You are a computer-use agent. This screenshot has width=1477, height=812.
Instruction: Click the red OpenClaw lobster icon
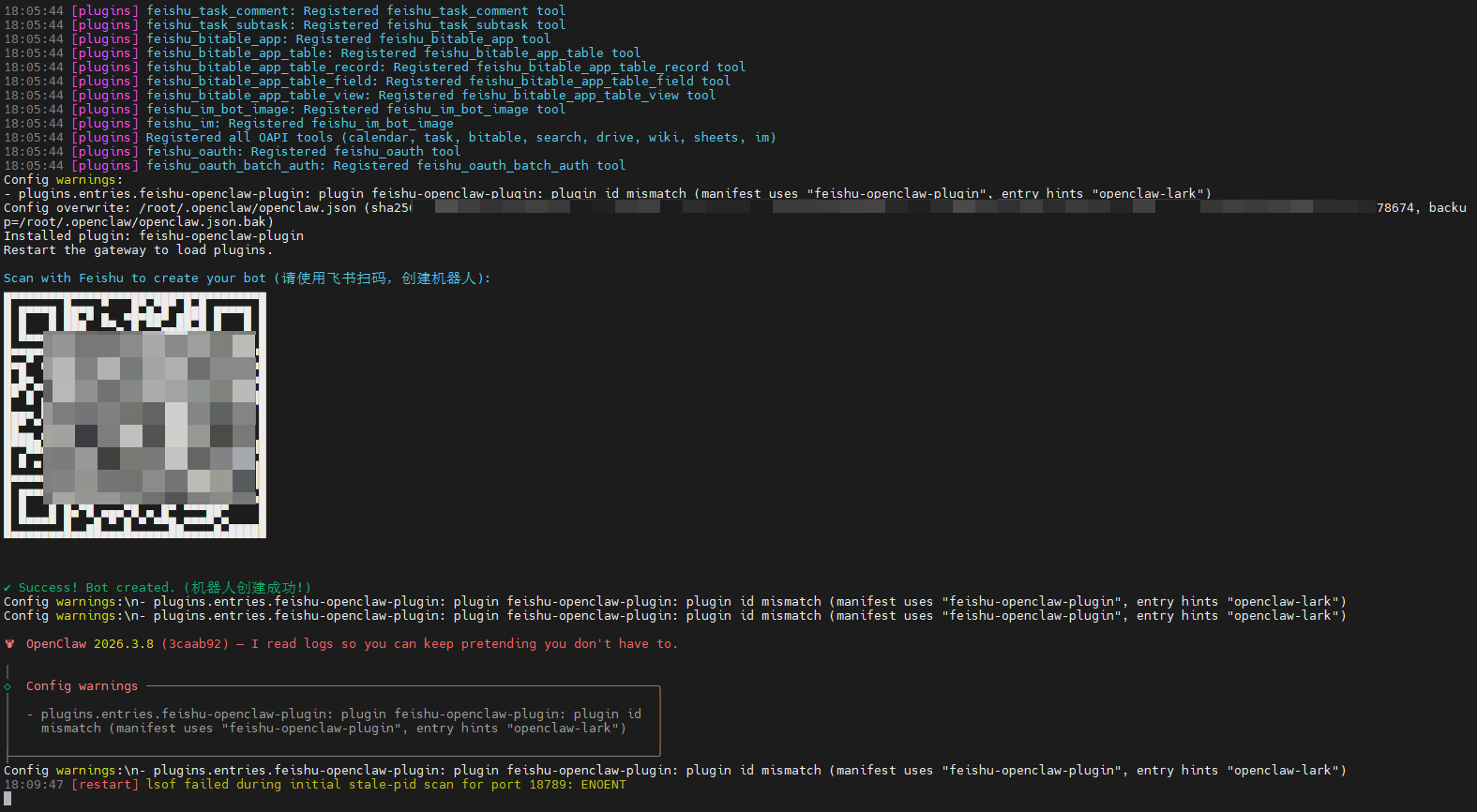[x=9, y=644]
